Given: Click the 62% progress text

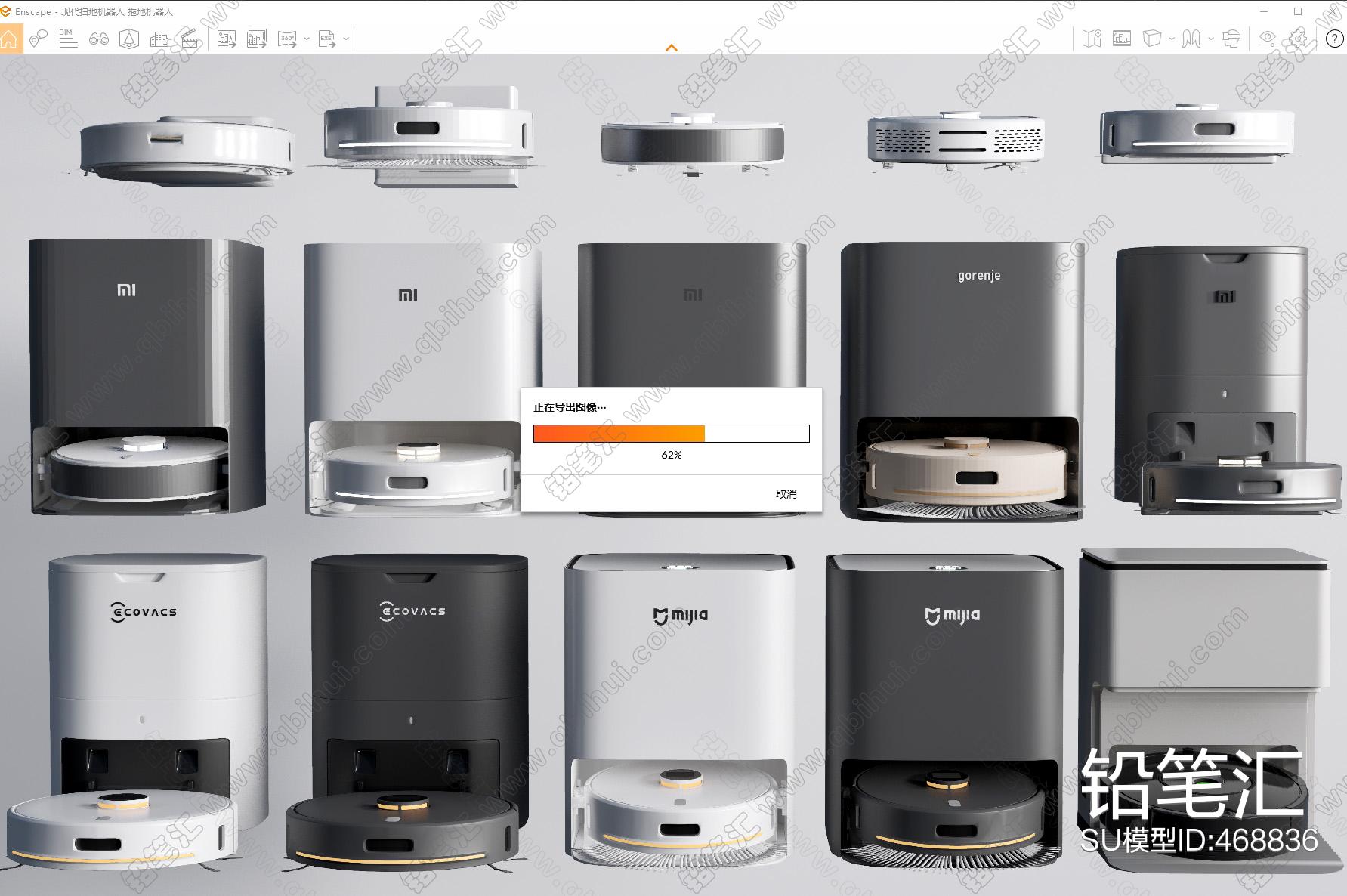Looking at the screenshot, I should [671, 455].
